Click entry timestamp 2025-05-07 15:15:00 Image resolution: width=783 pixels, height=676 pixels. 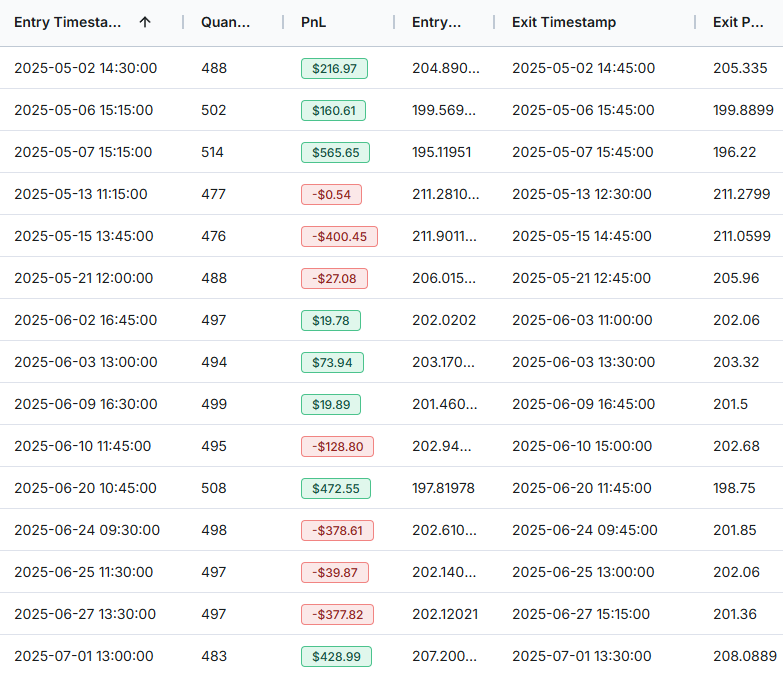pos(83,152)
